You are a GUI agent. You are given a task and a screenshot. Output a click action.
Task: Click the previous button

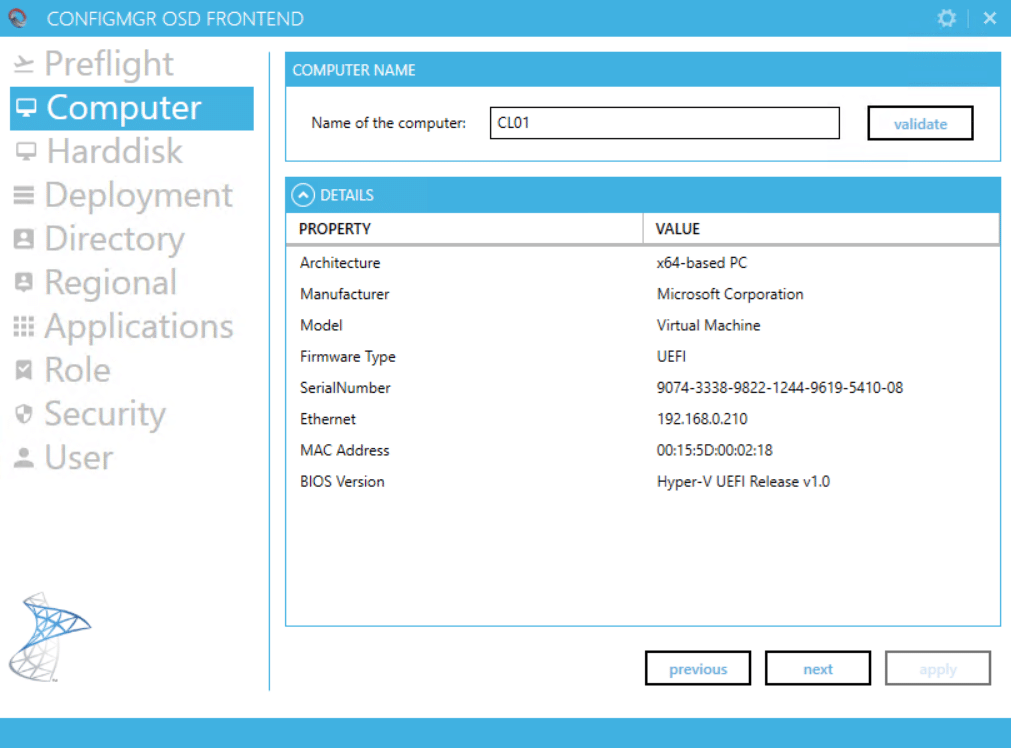click(697, 668)
